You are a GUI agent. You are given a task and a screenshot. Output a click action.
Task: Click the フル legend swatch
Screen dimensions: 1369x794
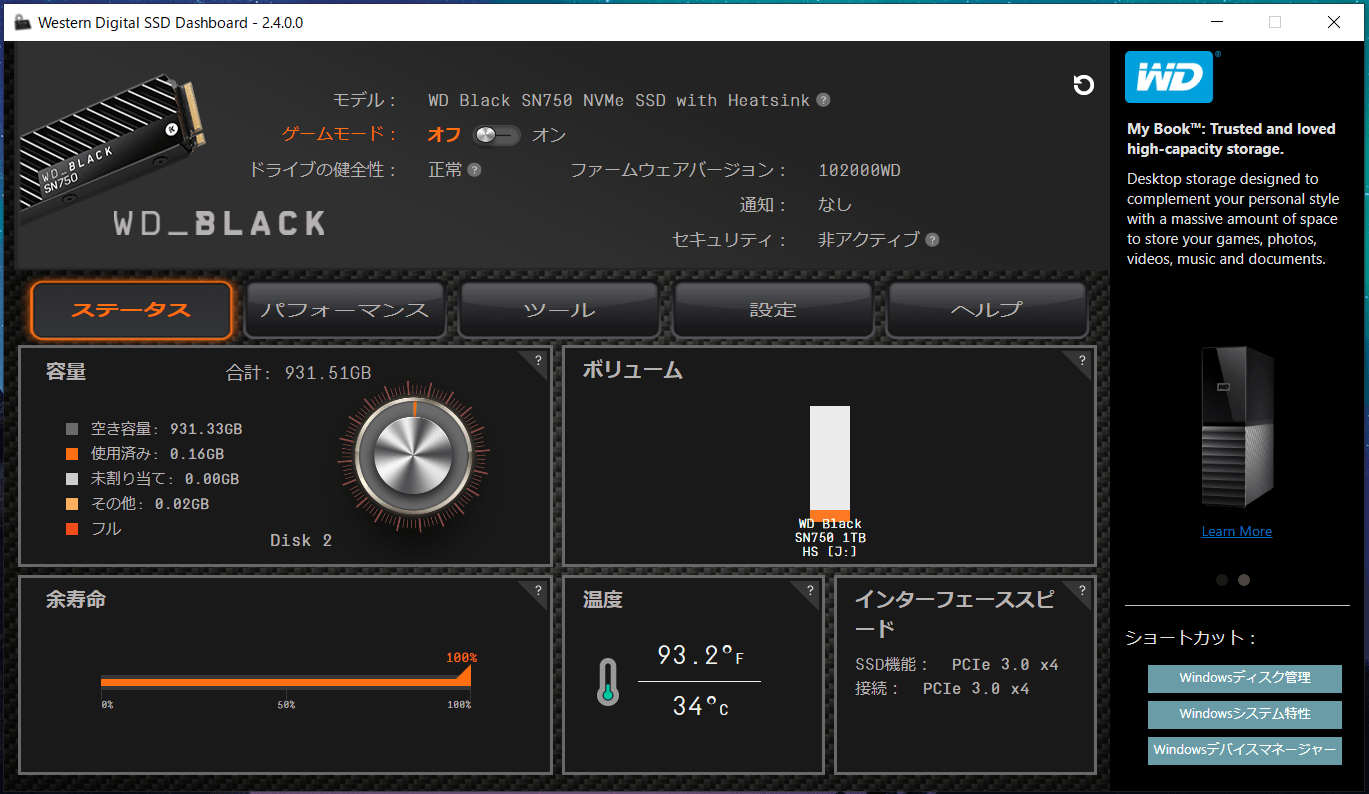tap(72, 529)
